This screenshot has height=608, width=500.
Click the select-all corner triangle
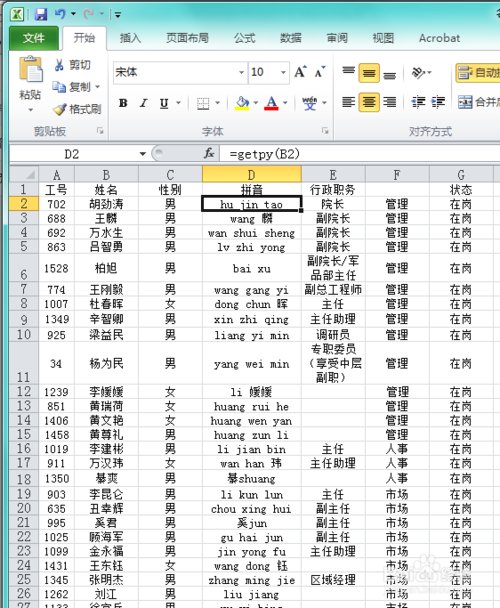tap(24, 174)
